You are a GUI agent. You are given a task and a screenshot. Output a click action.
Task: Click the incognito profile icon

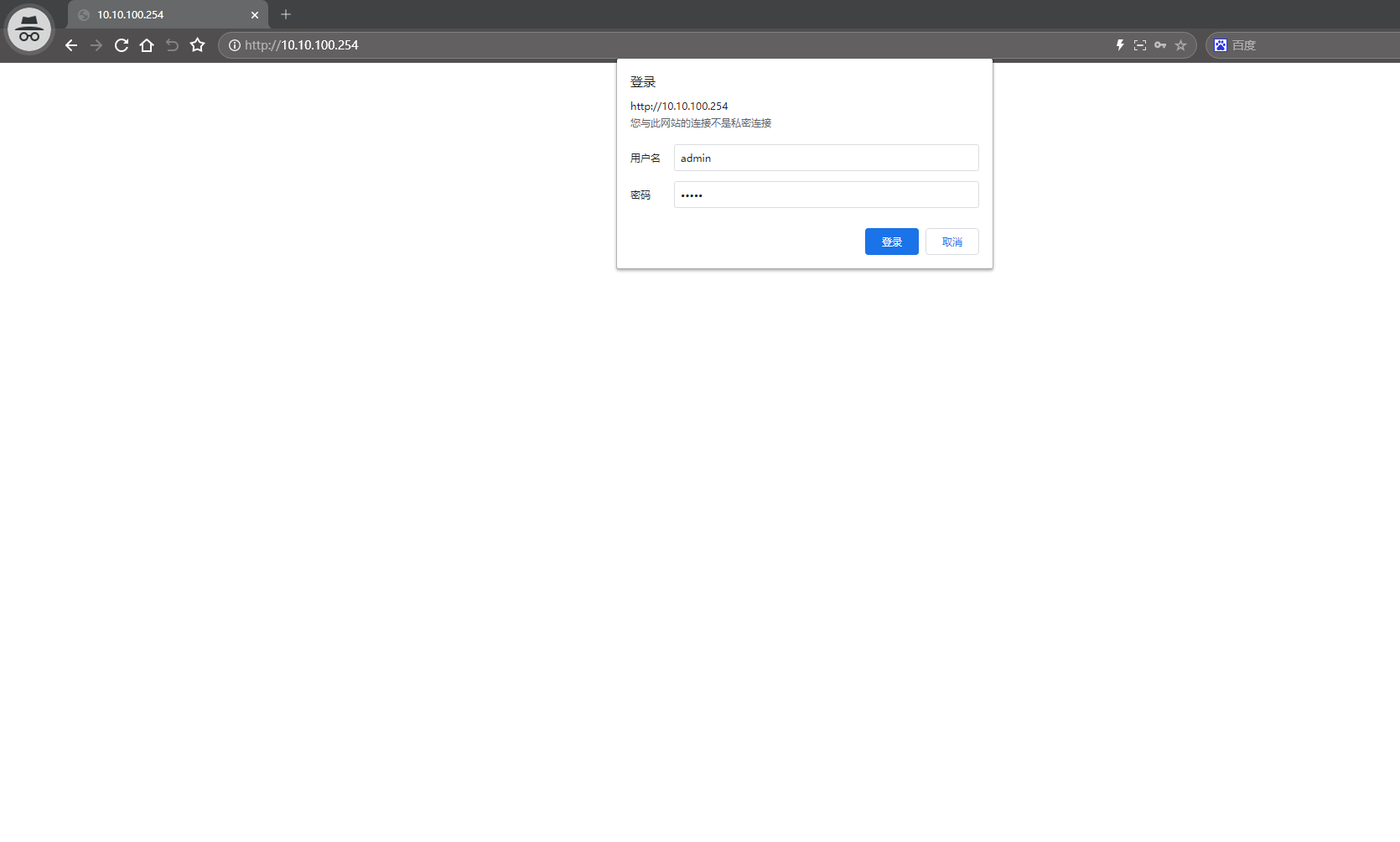pos(29,29)
